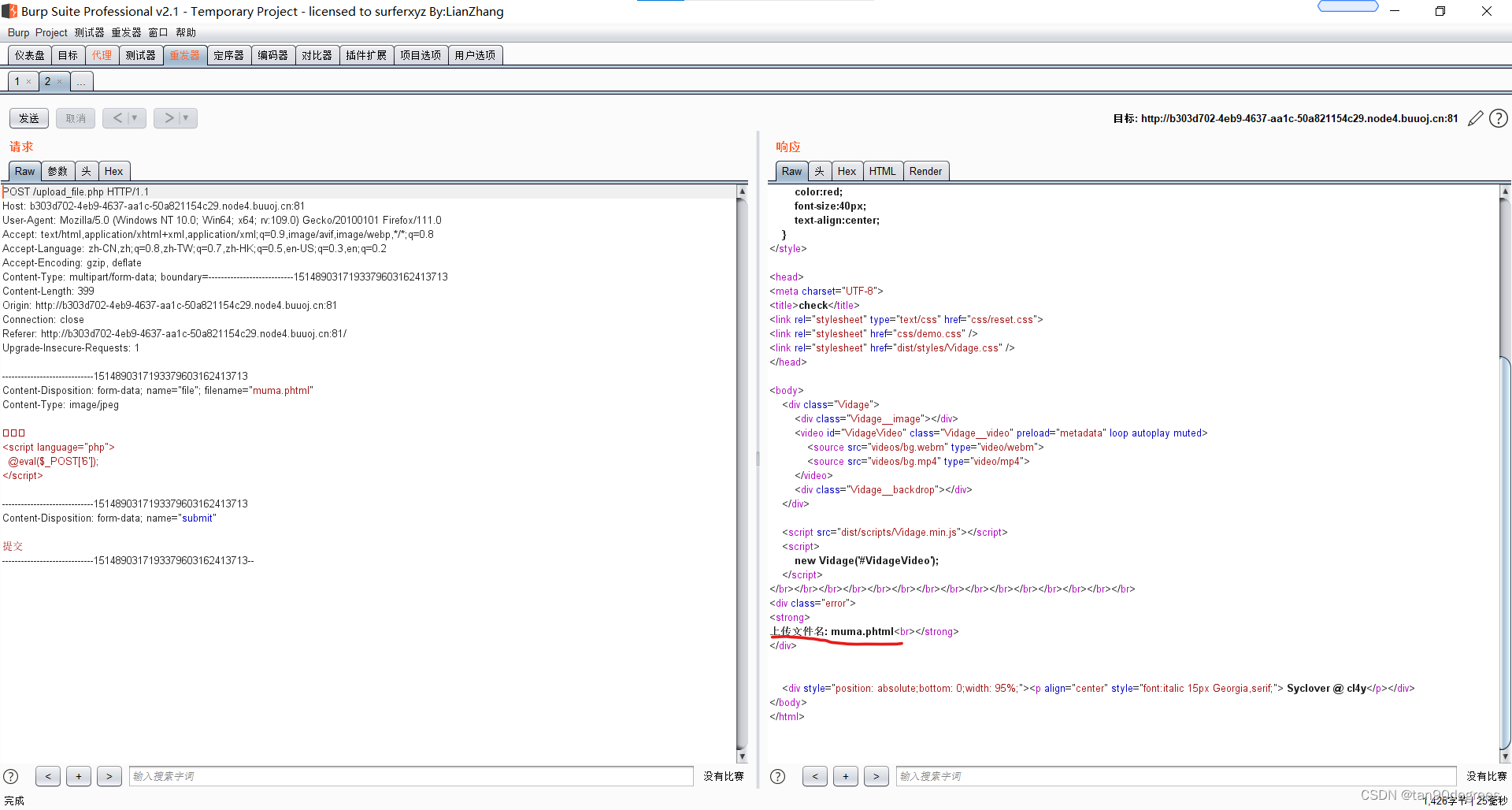
Task: Switch to the 仪表盘 tab
Action: (30, 55)
